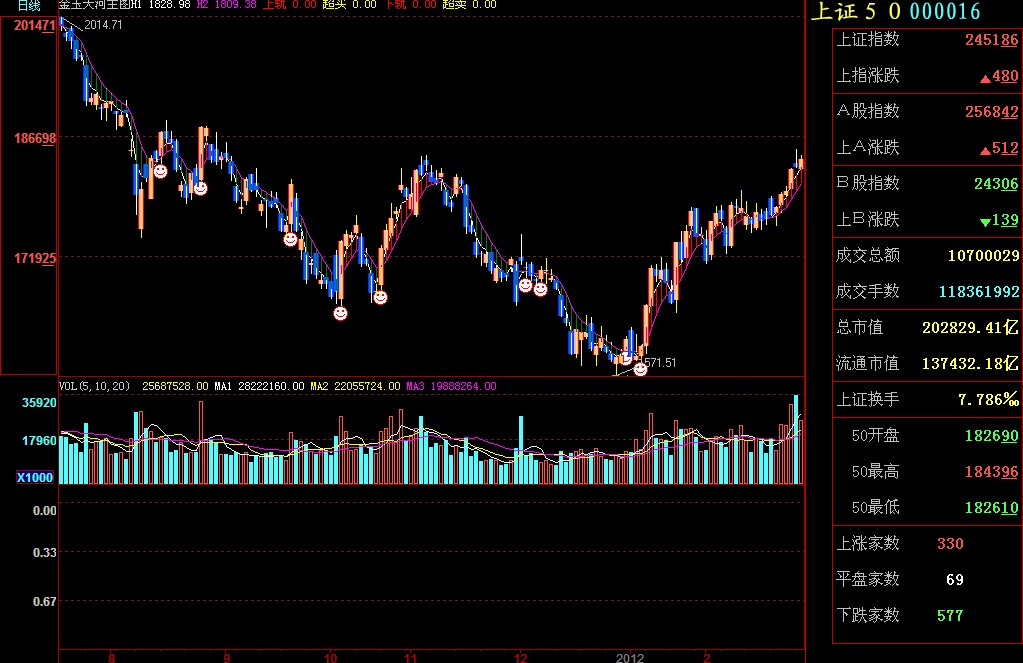Click the lowest smiley marker above month 10
1023x663 pixels.
click(340, 313)
